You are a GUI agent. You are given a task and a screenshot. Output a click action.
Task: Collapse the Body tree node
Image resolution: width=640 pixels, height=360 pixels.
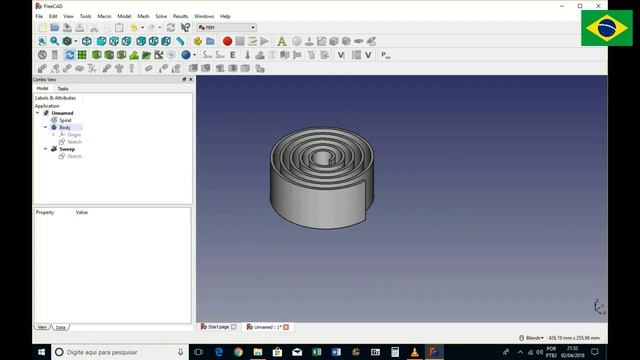coord(45,127)
